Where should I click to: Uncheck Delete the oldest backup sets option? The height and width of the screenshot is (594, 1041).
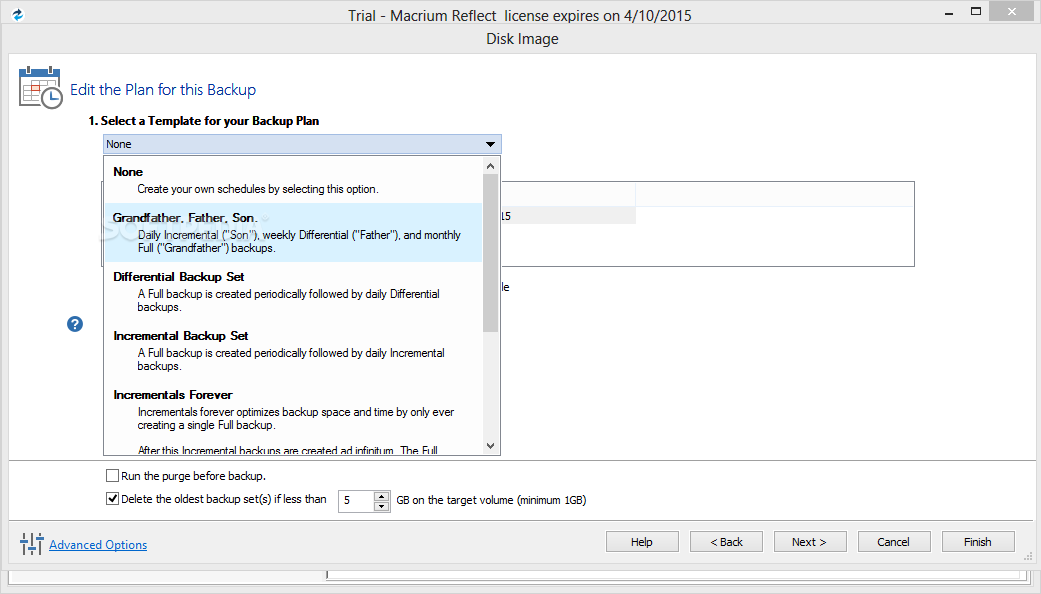click(113, 498)
